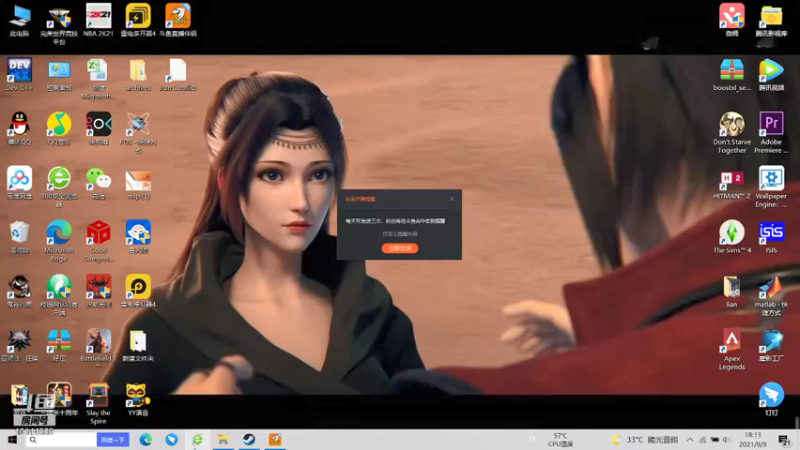Launch DingTalk blue wing icon
This screenshot has height=450, width=800.
(x=771, y=399)
